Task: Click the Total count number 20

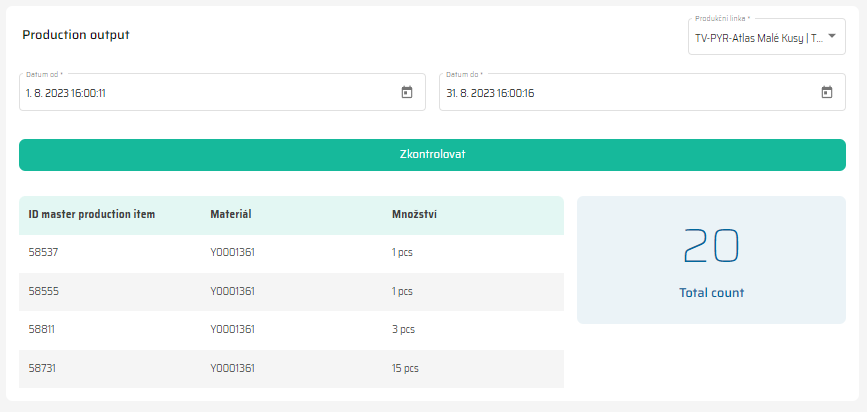Action: click(x=711, y=246)
